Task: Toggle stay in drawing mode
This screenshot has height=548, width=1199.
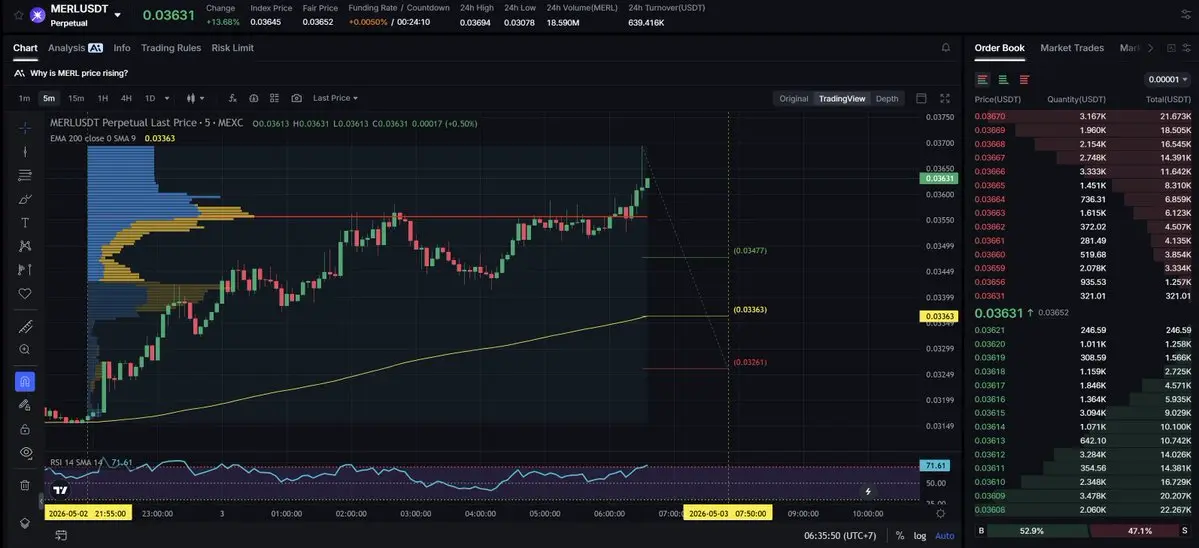Action: pyautogui.click(x=24, y=405)
